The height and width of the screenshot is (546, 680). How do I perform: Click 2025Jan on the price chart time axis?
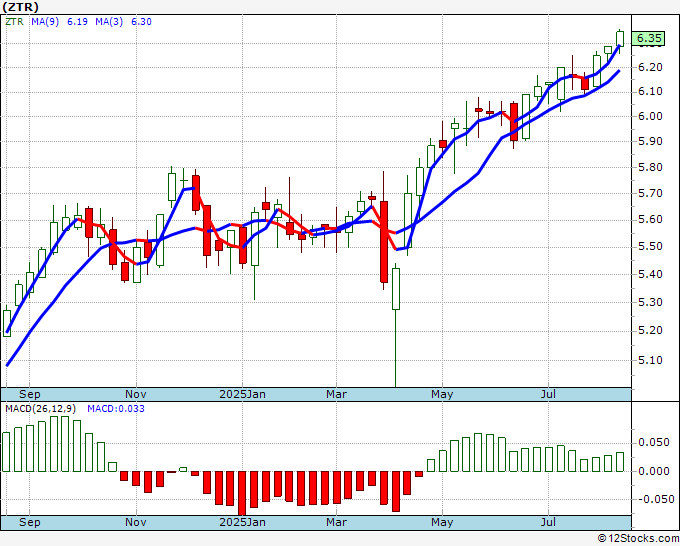pos(242,394)
